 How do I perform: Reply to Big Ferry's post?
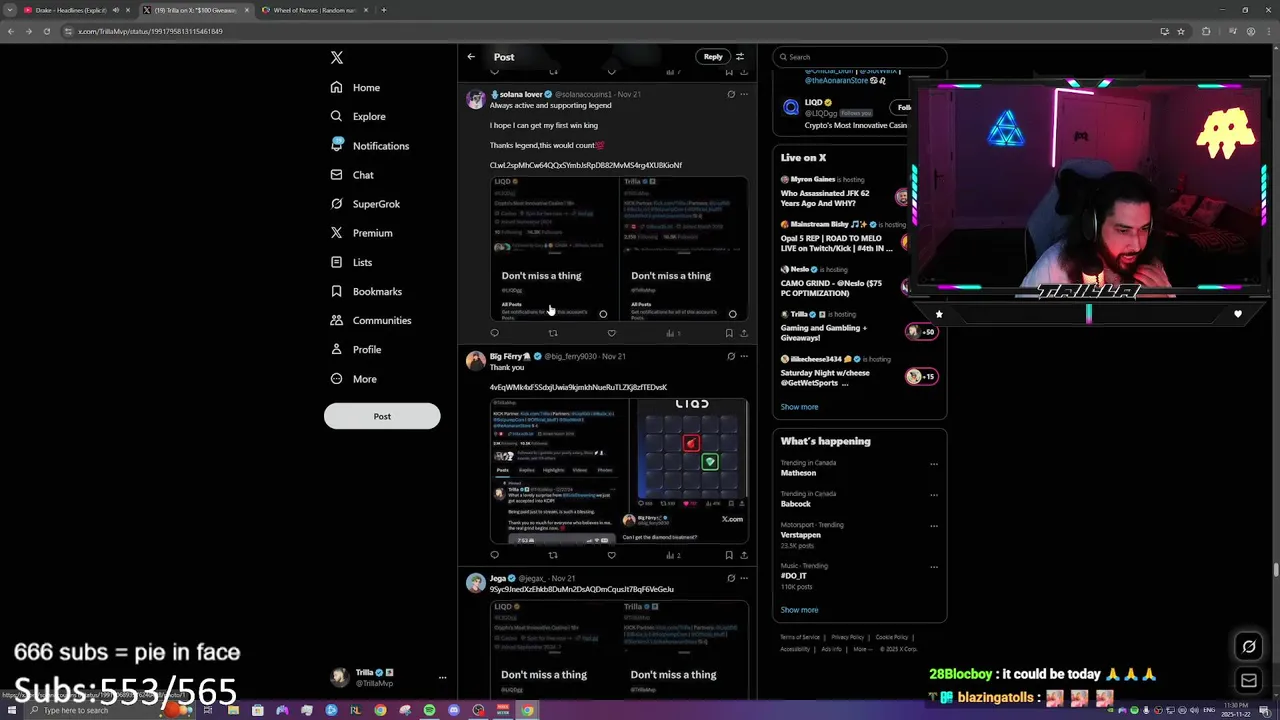pos(494,555)
